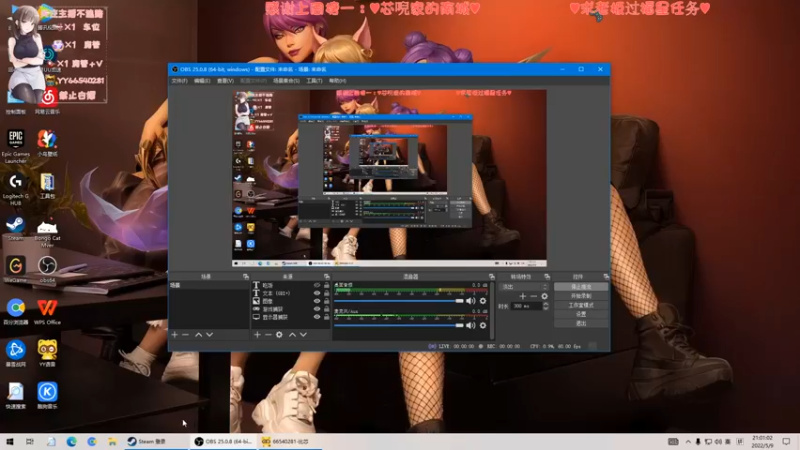Screen dimensions: 800x450
Task: Hide the 显示器捕获 source
Action: (x=317, y=317)
